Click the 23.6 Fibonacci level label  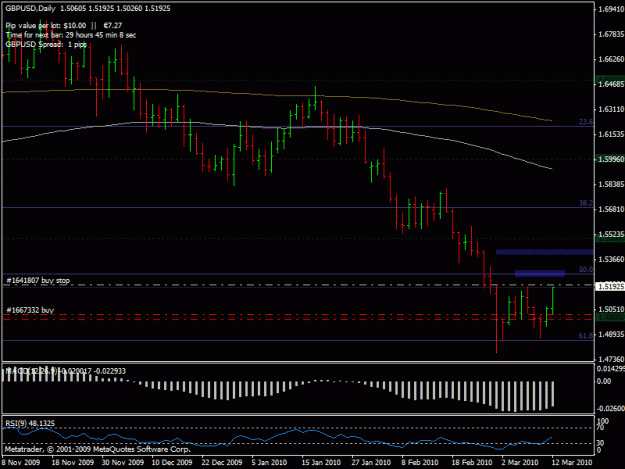click(x=586, y=122)
